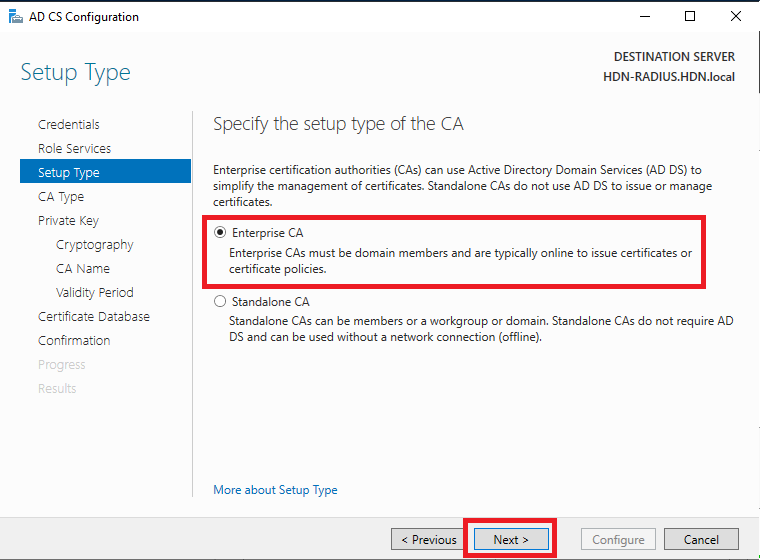The height and width of the screenshot is (560, 760).
Task: Click the disabled Progress step
Action: [62, 365]
